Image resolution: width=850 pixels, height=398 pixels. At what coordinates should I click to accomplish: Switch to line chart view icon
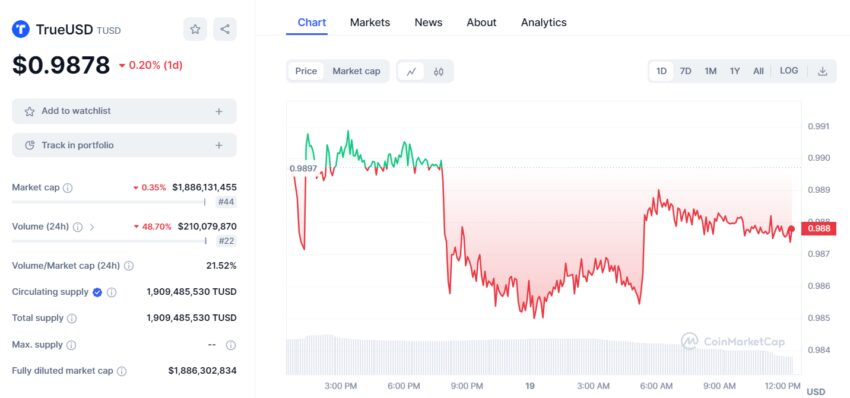tap(411, 71)
